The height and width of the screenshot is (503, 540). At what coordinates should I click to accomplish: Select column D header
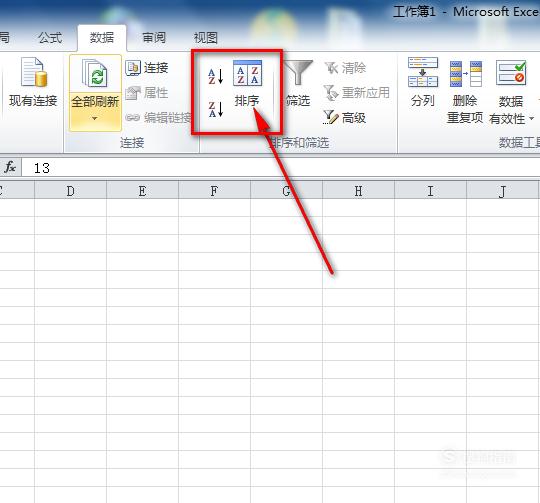point(71,190)
